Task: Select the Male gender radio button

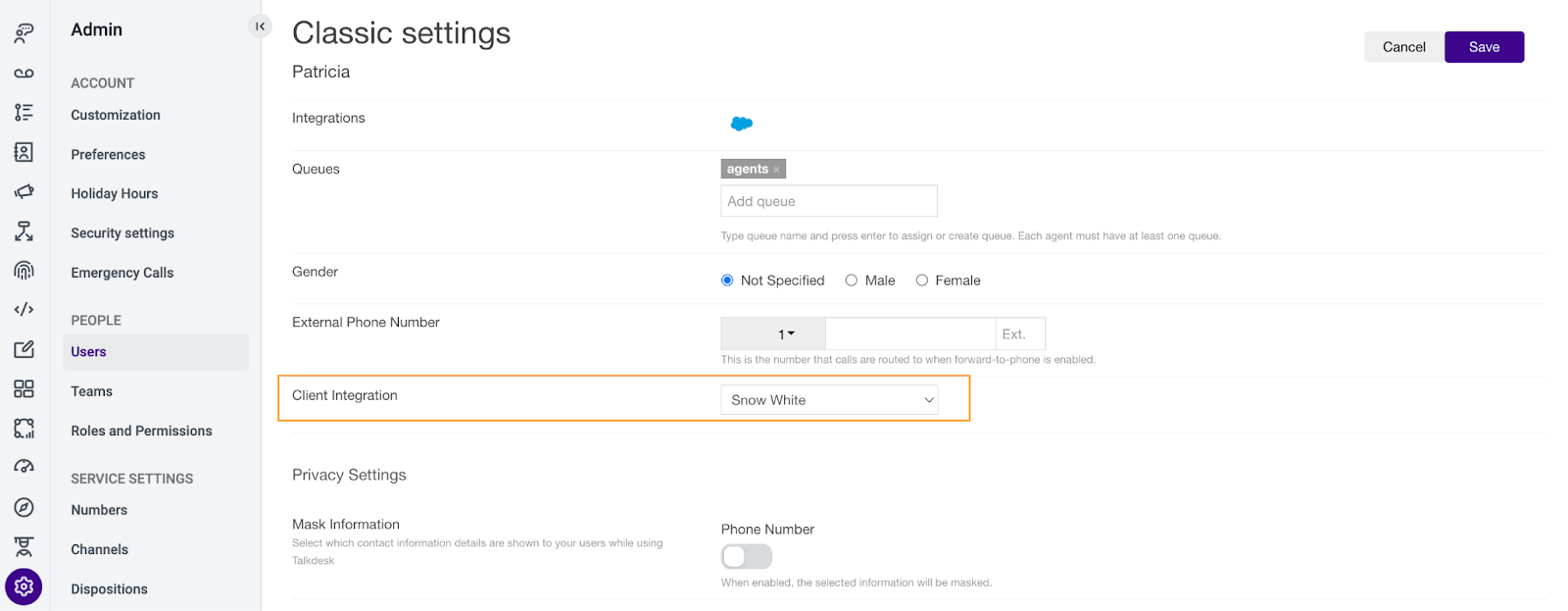Action: (852, 280)
